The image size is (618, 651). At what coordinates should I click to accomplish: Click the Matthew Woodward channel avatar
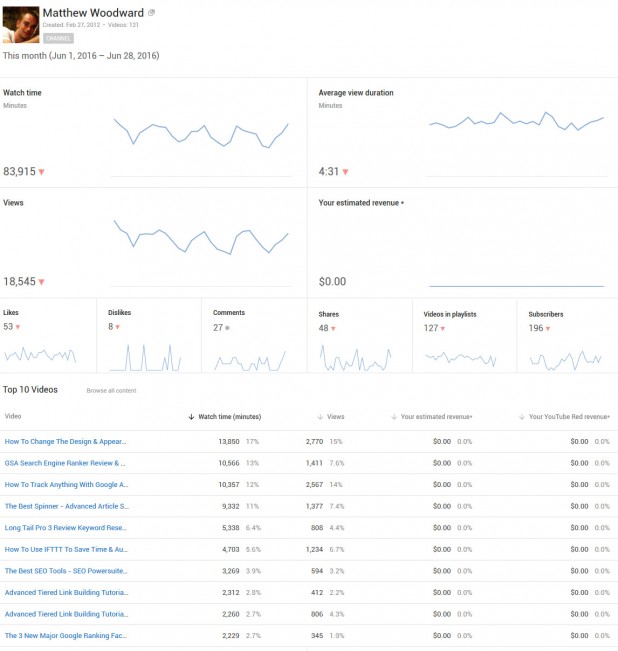21,24
